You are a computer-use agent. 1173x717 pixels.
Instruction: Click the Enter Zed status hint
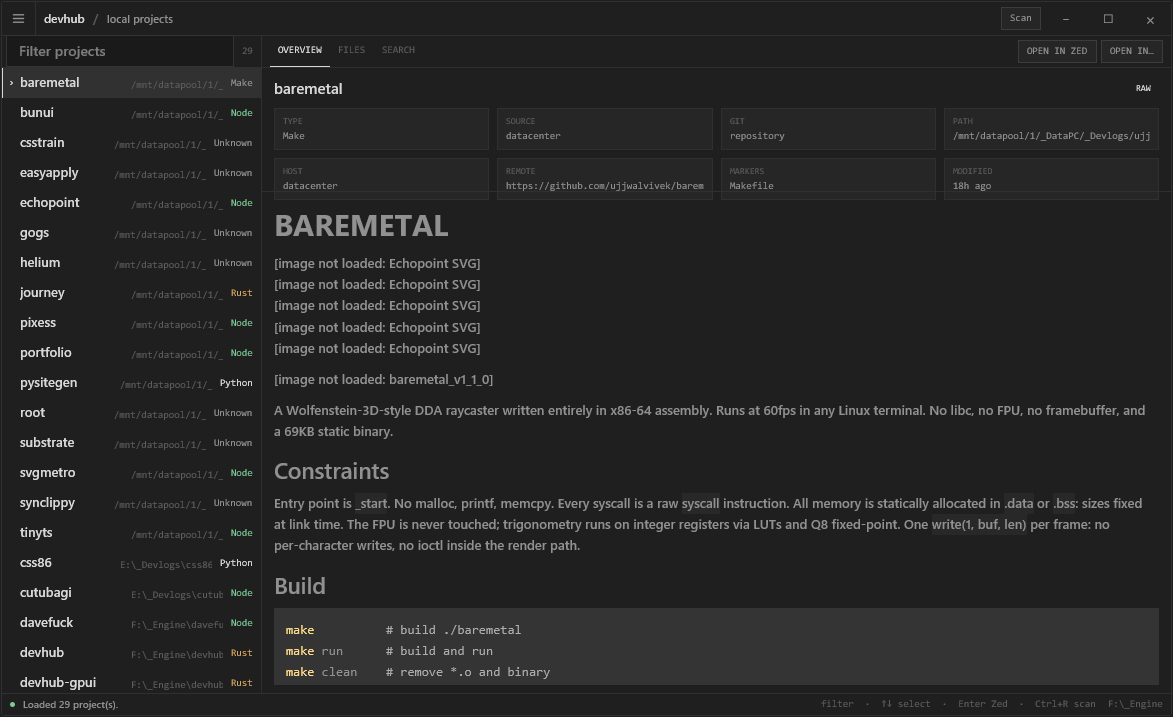point(982,704)
